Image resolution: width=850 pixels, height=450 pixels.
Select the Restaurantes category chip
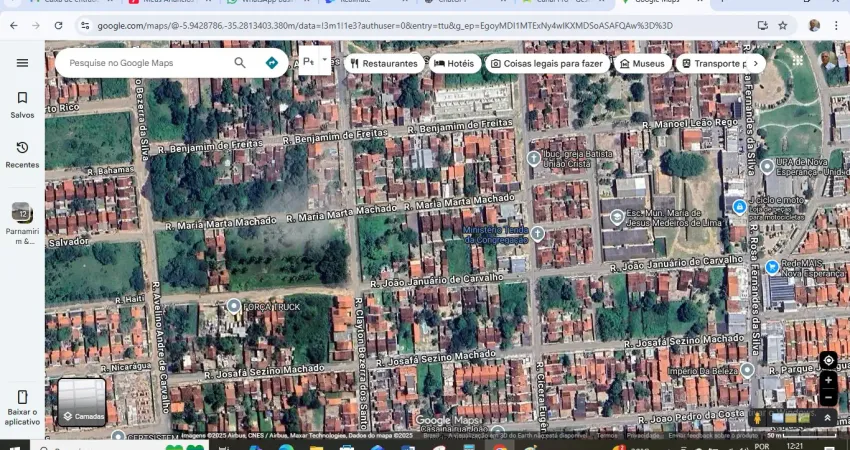tap(384, 63)
